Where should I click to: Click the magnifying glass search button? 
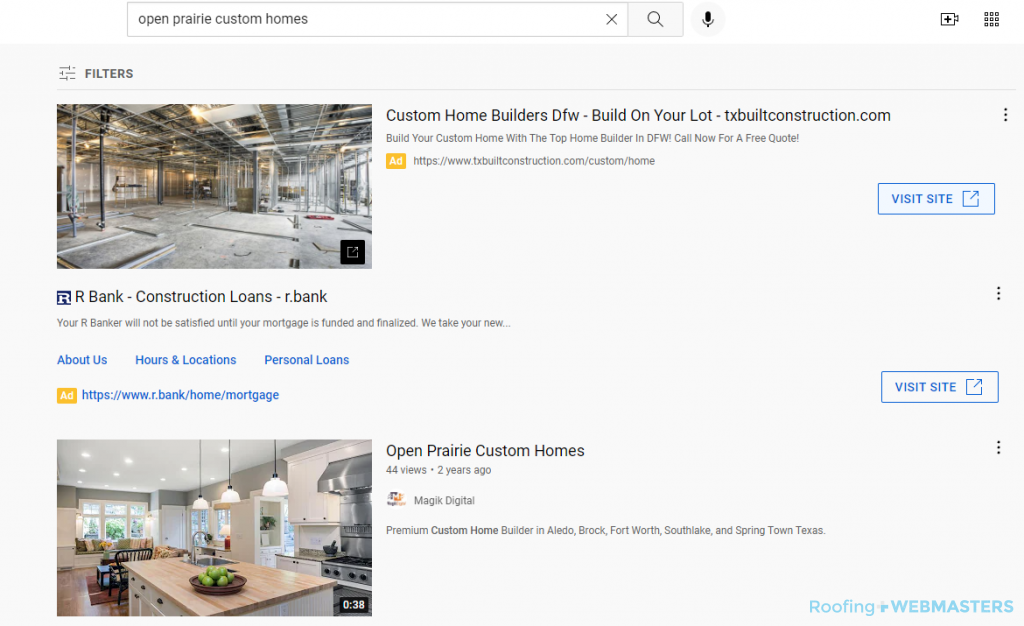[655, 20]
